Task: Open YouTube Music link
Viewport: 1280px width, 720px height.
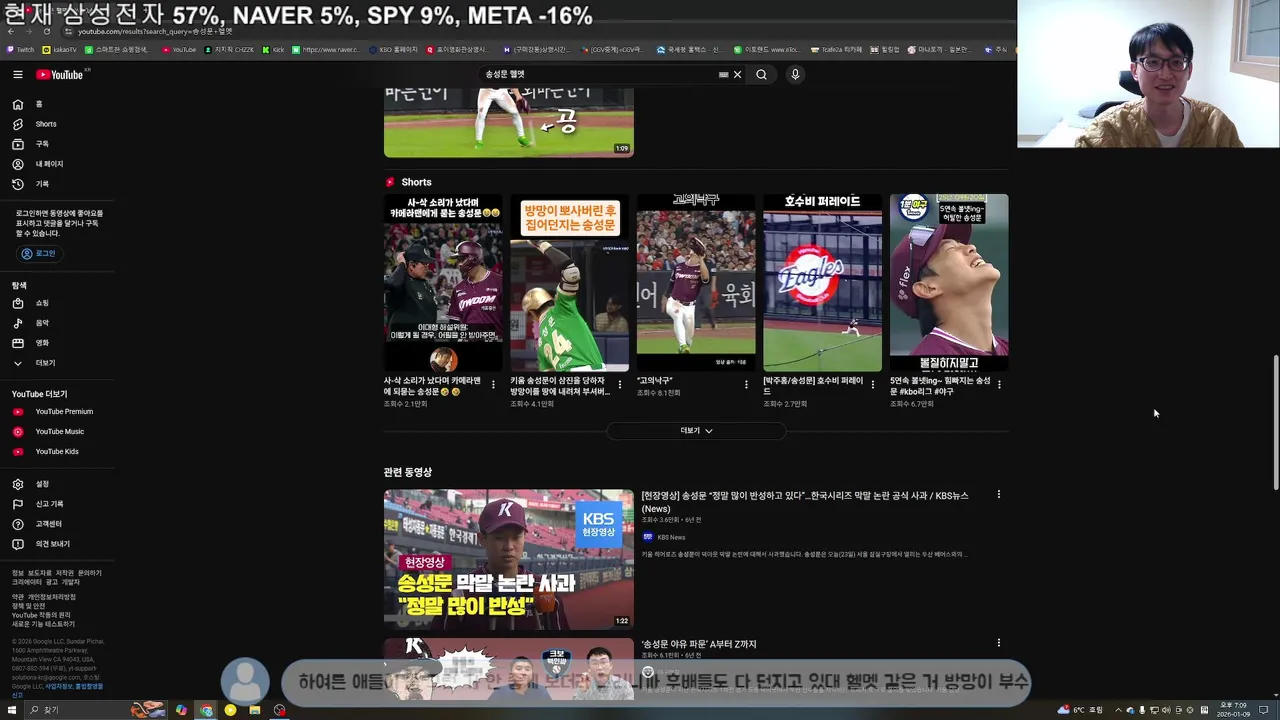Action: [58, 432]
